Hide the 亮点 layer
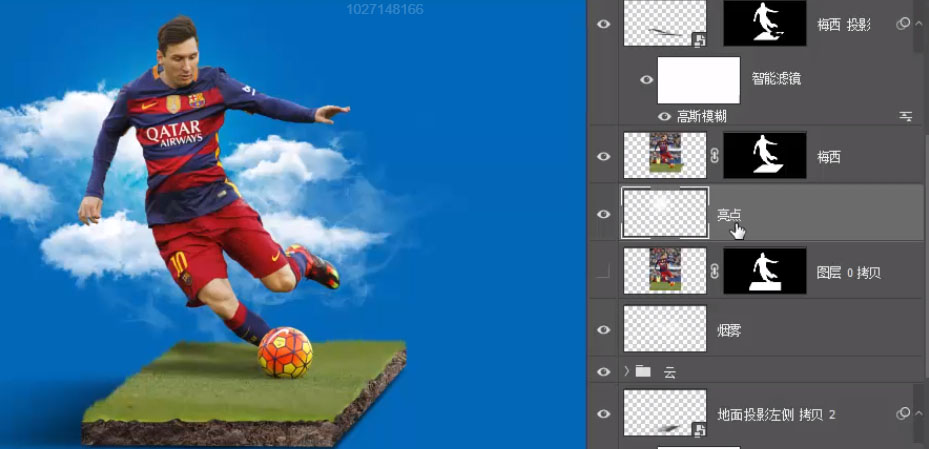This screenshot has width=929, height=449. pos(603,214)
